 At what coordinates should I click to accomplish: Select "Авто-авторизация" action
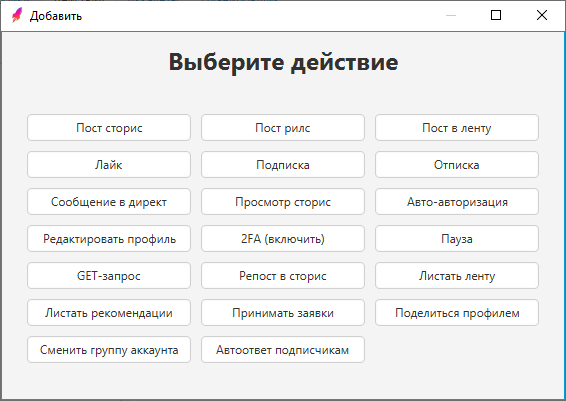457,202
